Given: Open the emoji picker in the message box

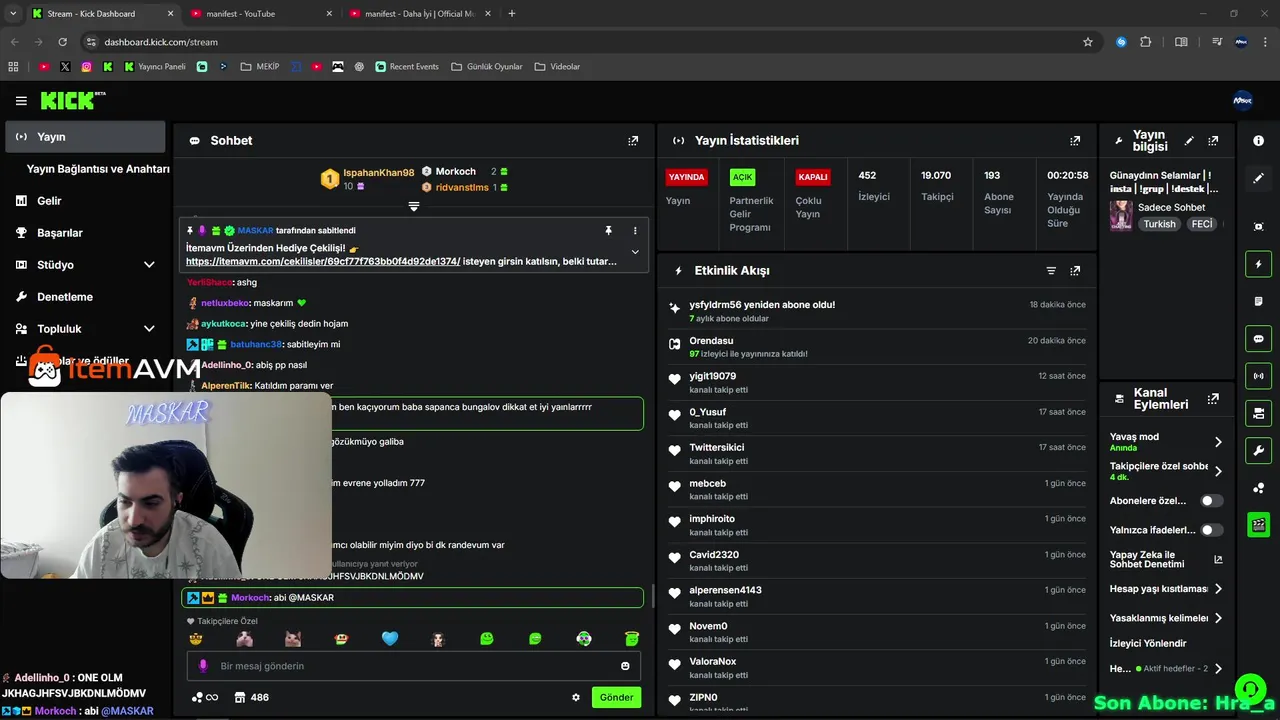Looking at the screenshot, I should click(626, 666).
